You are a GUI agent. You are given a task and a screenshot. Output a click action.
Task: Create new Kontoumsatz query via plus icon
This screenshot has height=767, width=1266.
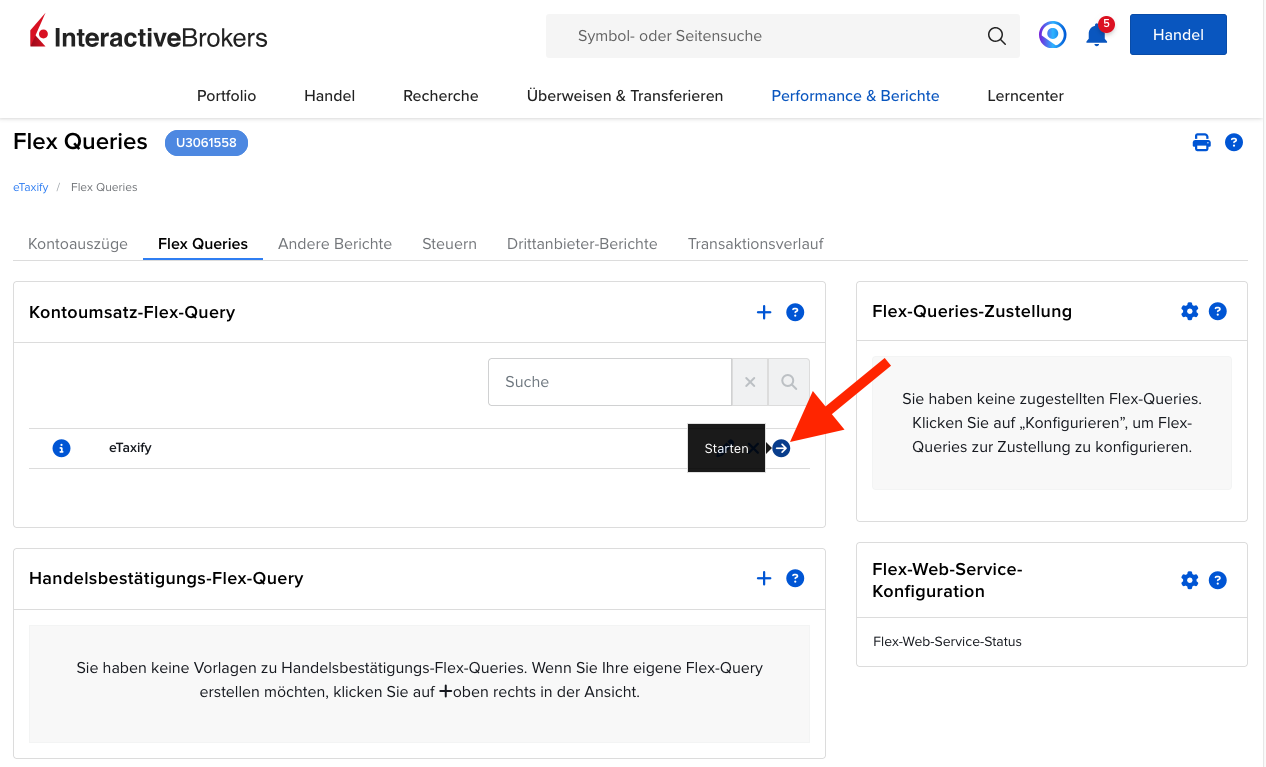763,312
